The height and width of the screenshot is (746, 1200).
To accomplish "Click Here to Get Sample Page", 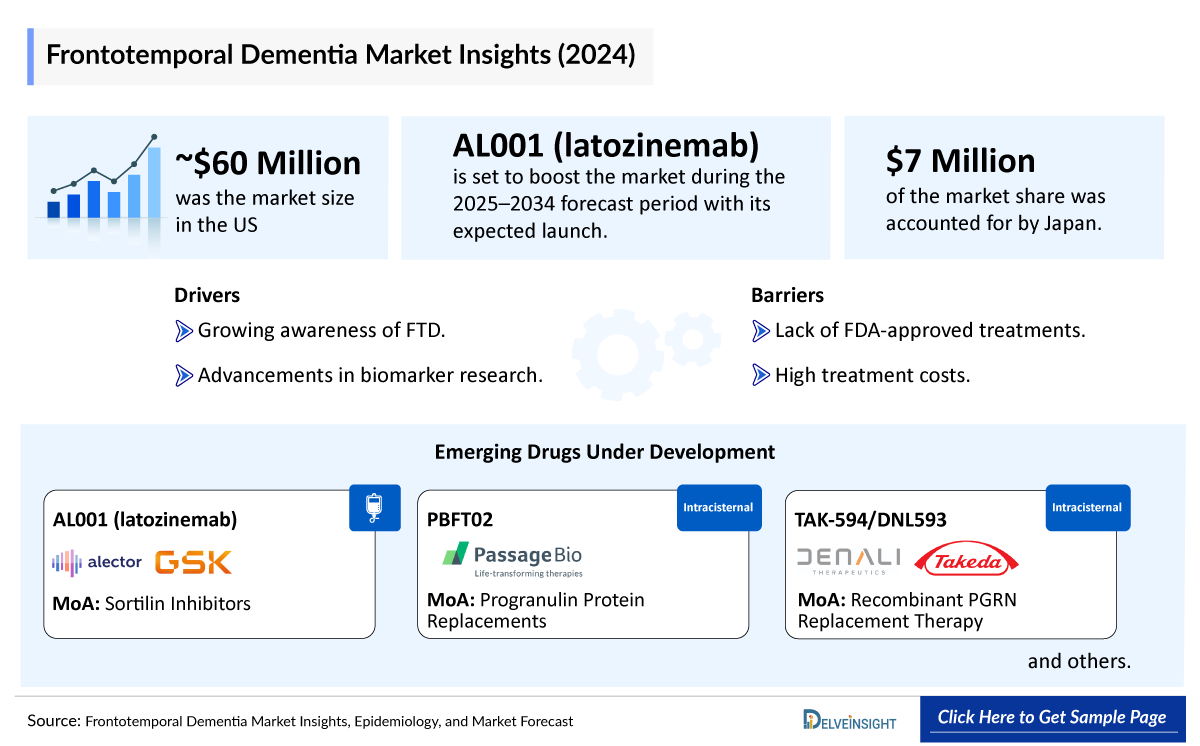I will (1052, 717).
